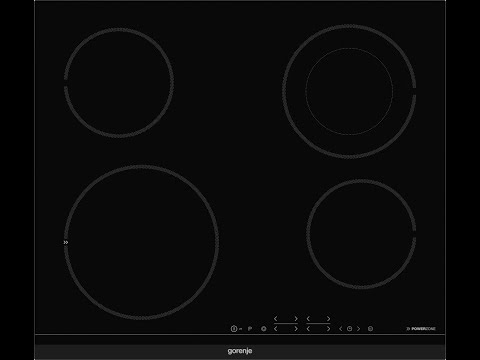This screenshot has height=360, width=480.
Task: Select the inner ring of the dual zone
Action: pos(349,91)
